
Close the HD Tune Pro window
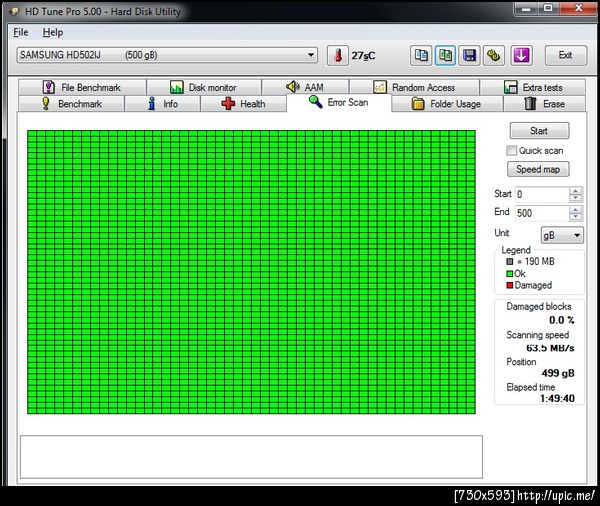pyautogui.click(x=578, y=8)
